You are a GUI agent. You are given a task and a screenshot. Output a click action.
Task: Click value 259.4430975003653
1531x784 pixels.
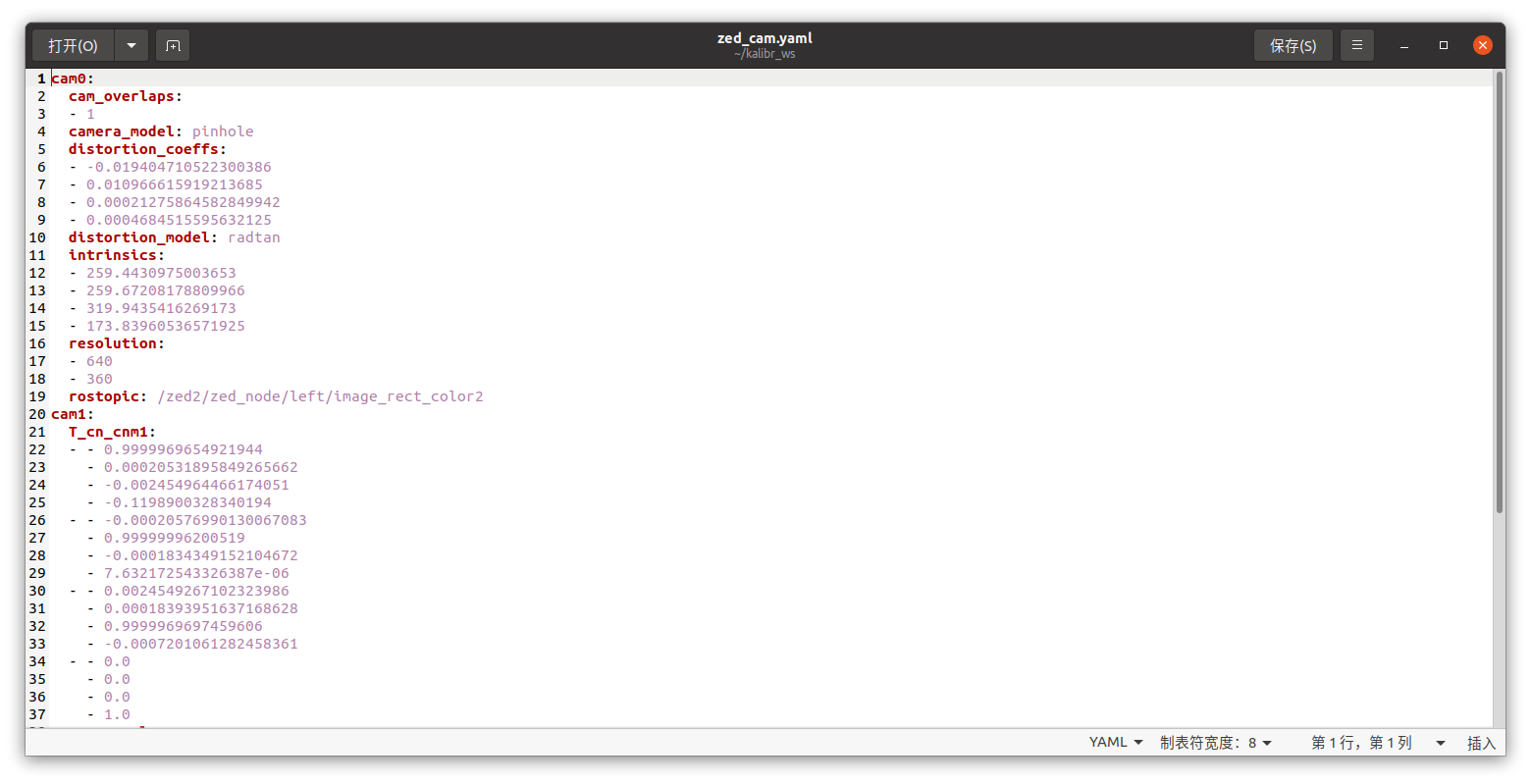(x=161, y=273)
